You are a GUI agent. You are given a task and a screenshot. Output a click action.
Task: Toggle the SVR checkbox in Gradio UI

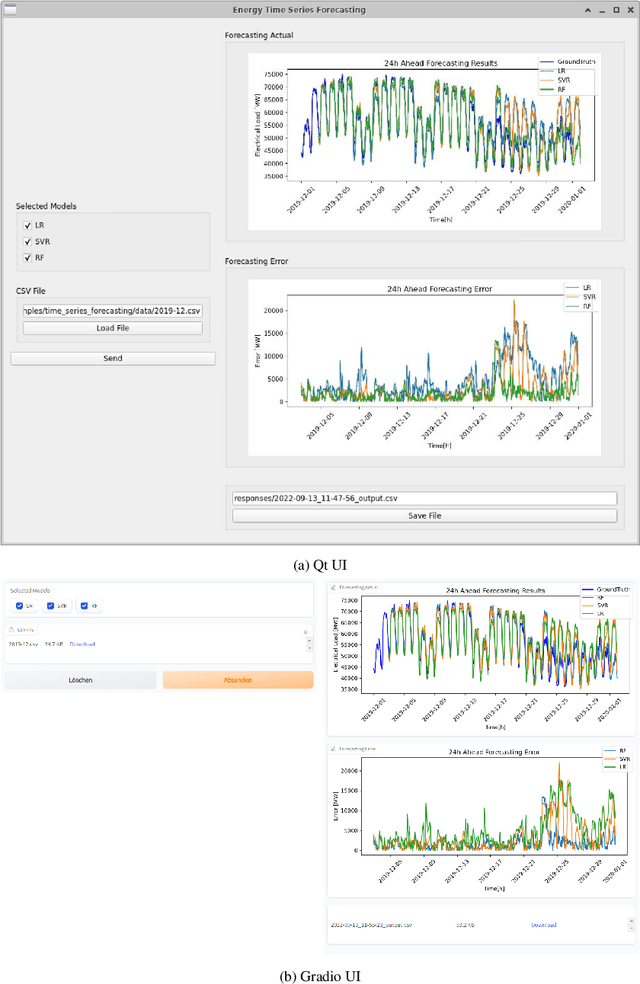[x=51, y=605]
